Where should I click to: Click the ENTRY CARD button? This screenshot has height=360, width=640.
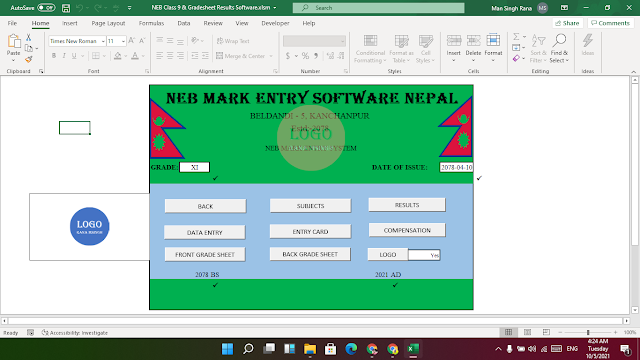(310, 231)
